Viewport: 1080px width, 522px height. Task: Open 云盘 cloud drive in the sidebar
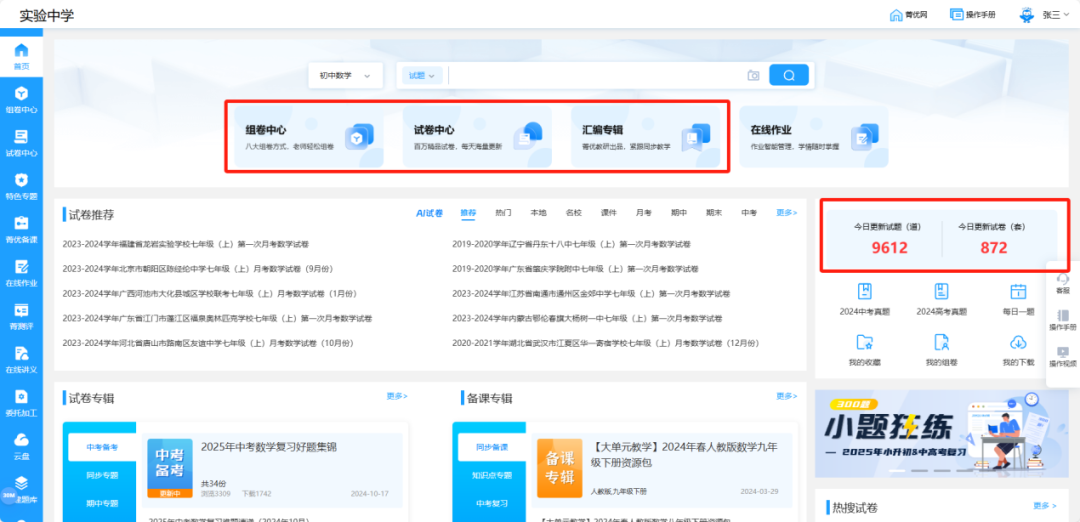click(21, 447)
